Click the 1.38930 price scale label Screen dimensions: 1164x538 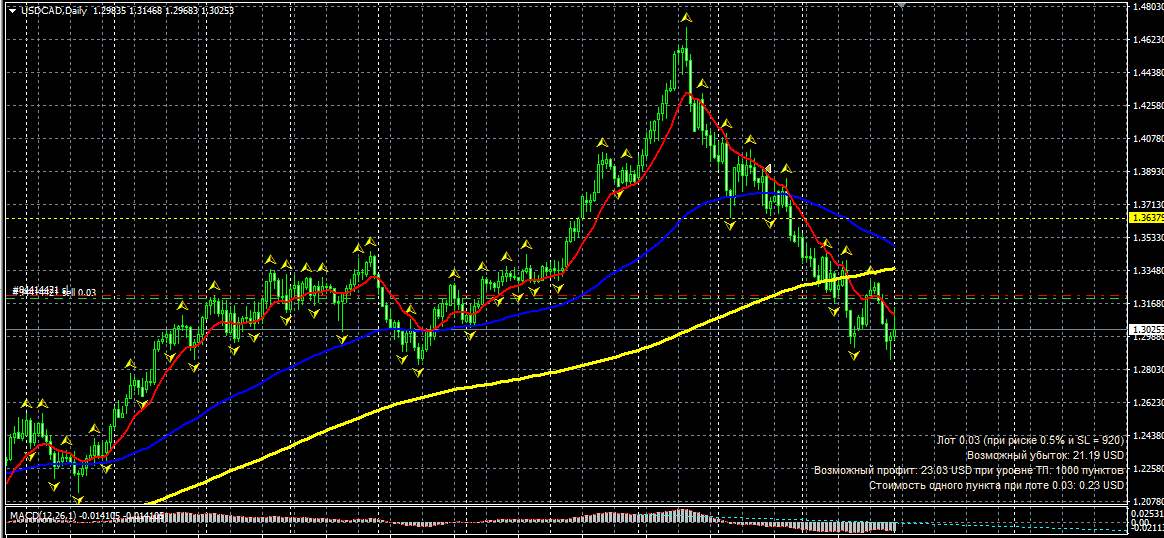pos(1148,171)
